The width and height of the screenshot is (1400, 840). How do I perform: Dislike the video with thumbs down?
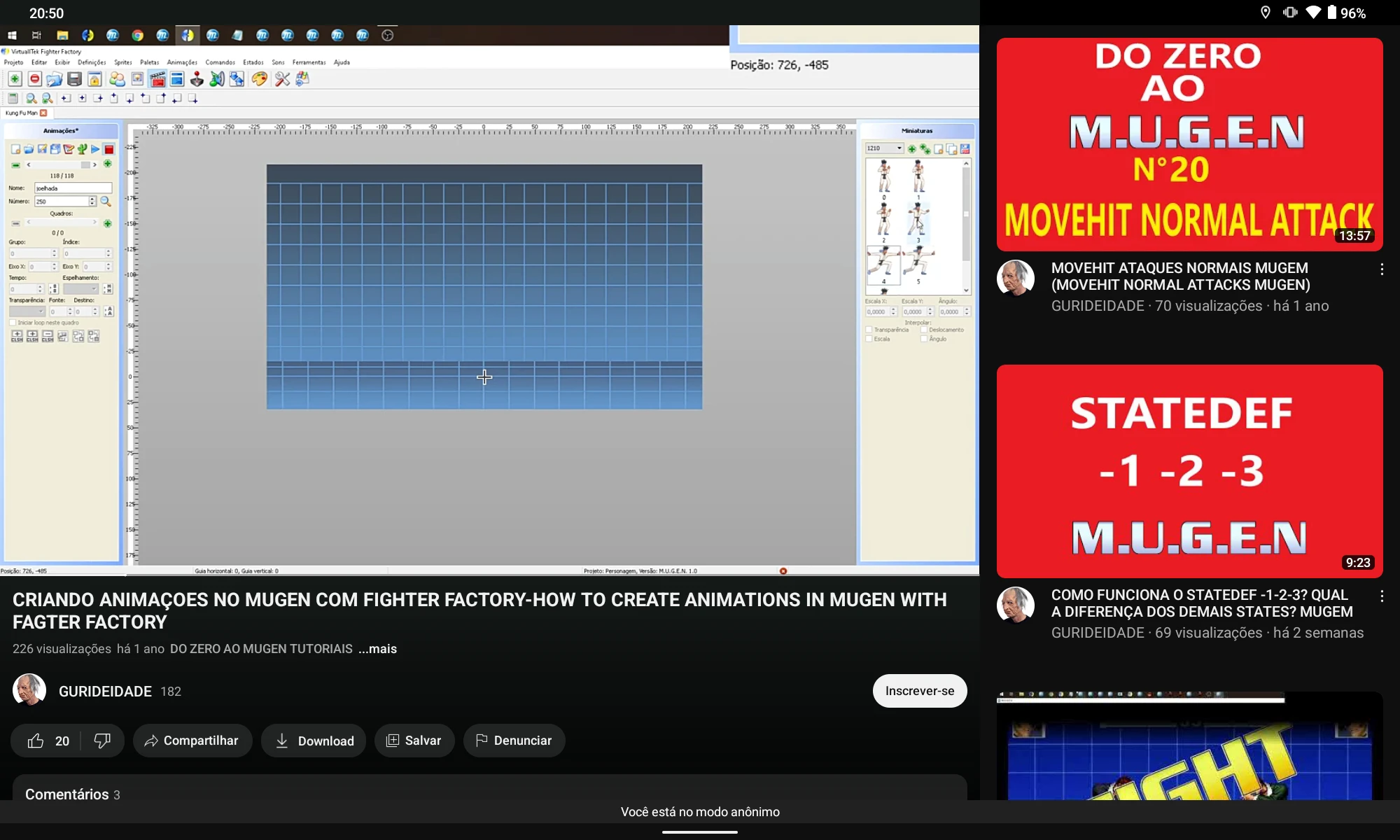point(102,741)
